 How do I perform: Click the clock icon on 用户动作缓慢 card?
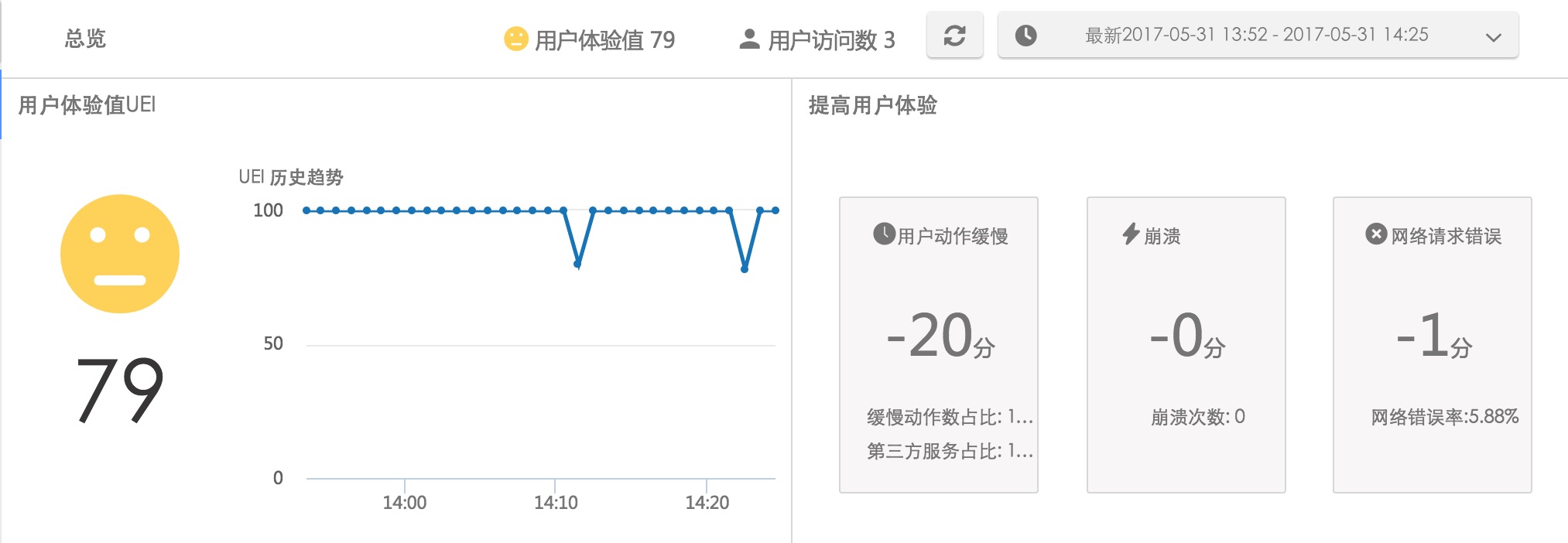[884, 234]
